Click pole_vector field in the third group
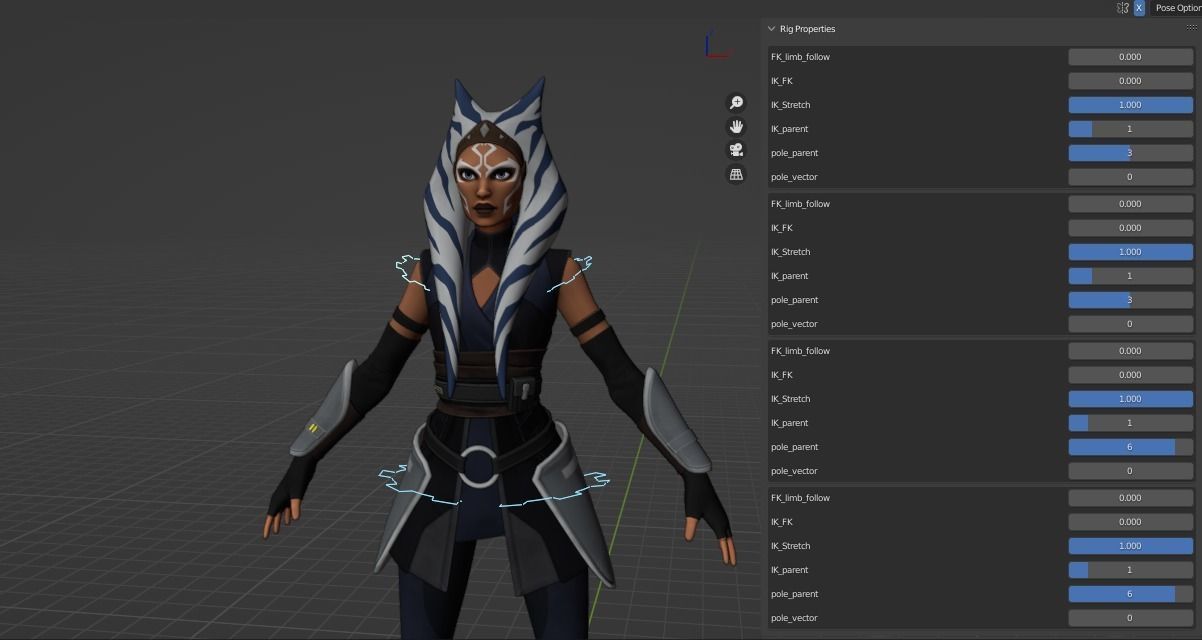This screenshot has height=640, width=1202. click(1130, 471)
